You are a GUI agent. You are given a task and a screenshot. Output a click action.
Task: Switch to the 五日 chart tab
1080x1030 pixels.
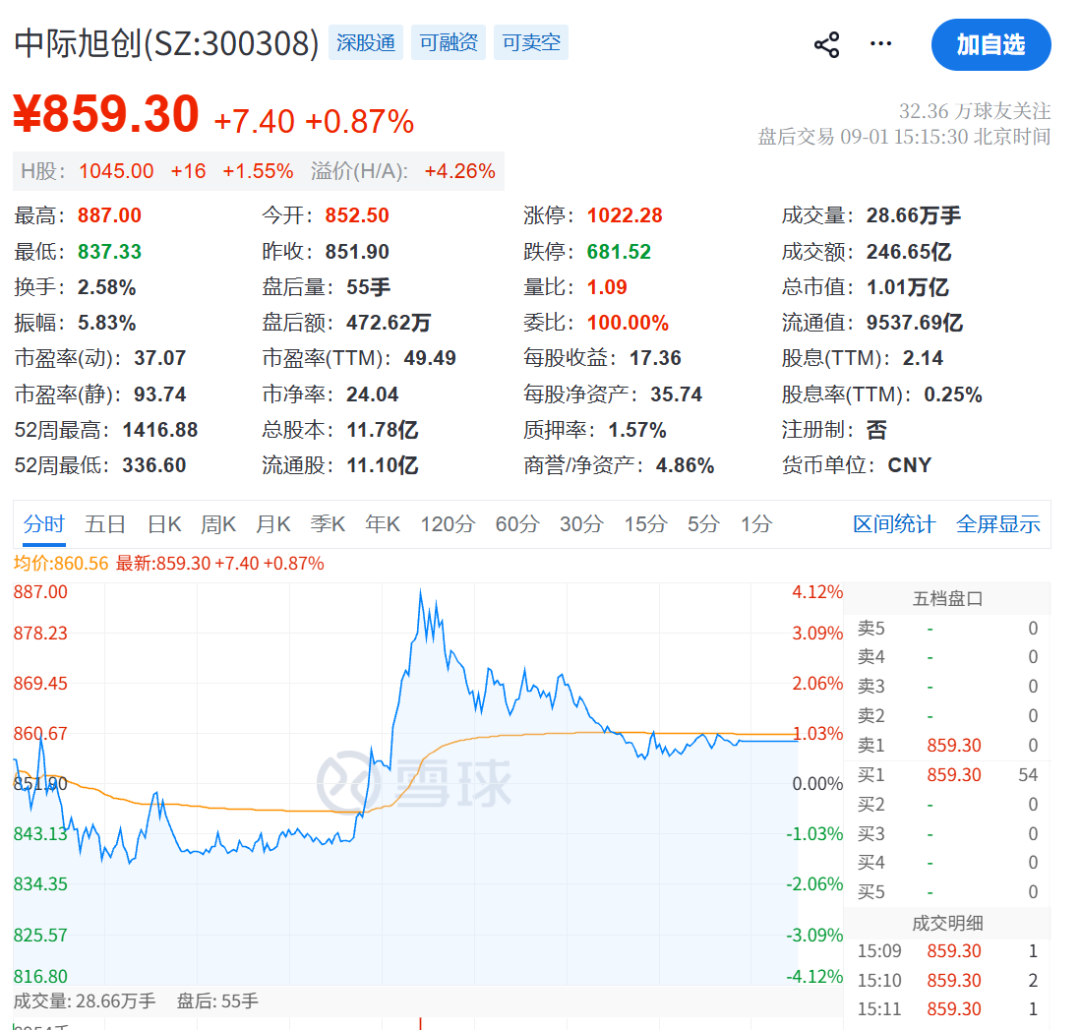tap(105, 524)
